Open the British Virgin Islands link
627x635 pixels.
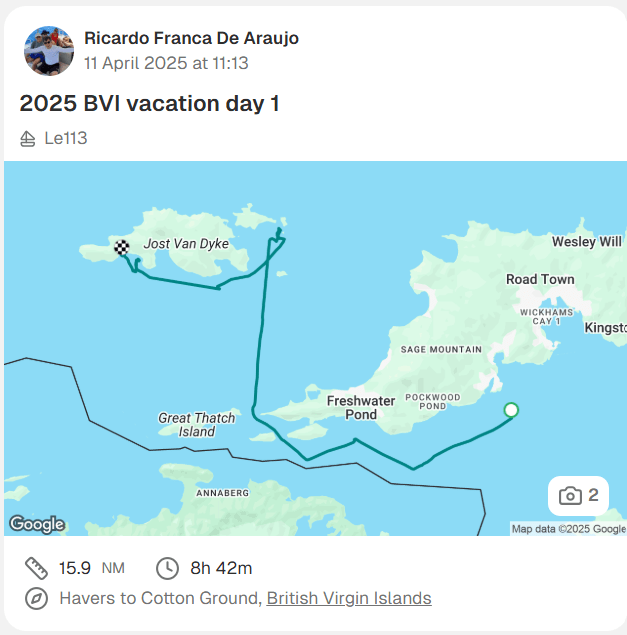(x=349, y=598)
